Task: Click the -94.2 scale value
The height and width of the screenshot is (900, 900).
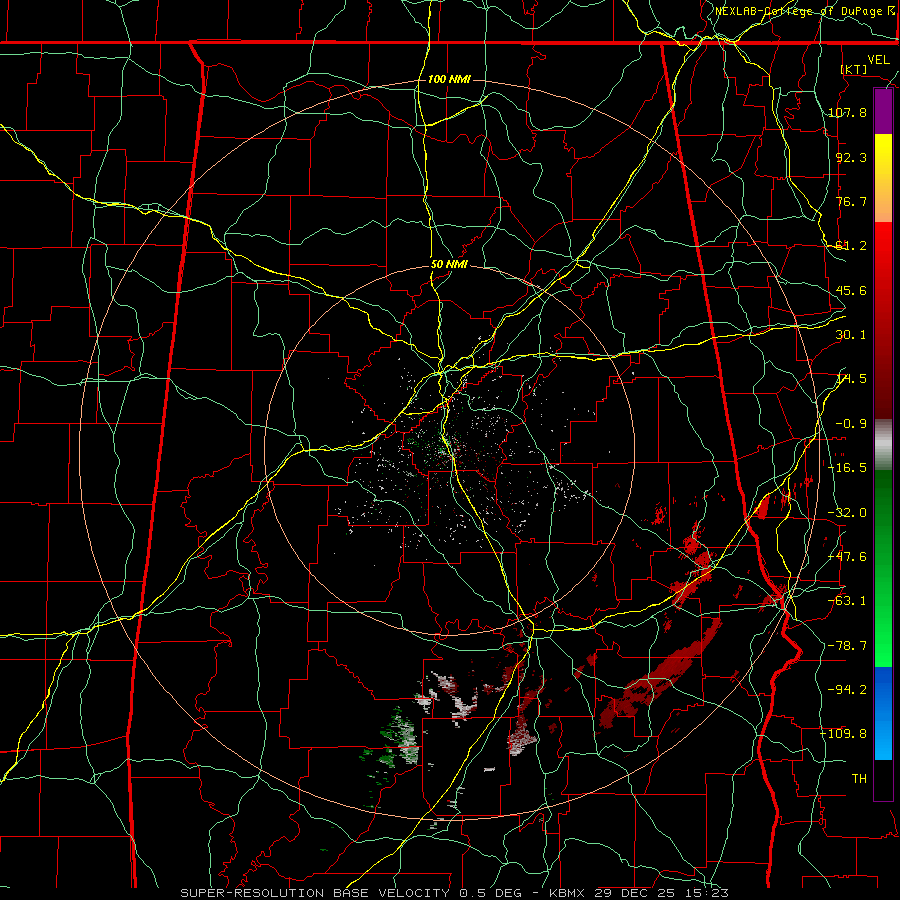Action: [847, 690]
